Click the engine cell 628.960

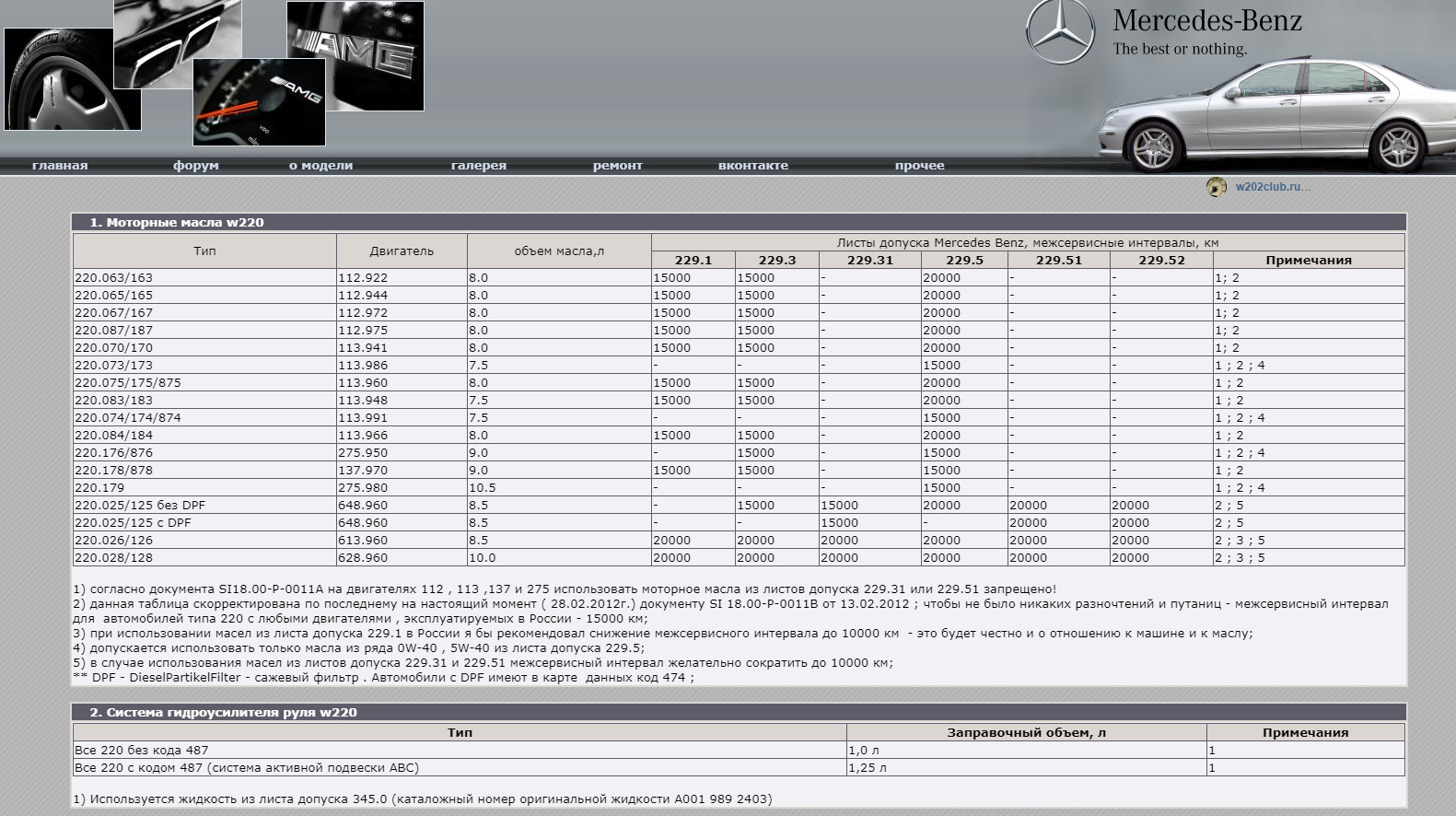pos(402,558)
